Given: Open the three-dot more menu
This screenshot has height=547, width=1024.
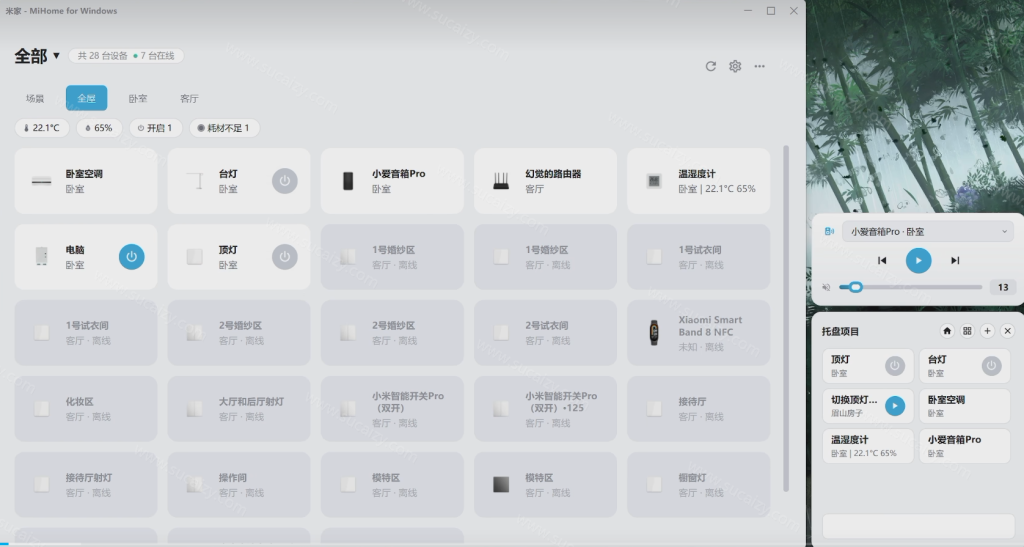Looking at the screenshot, I should pos(759,66).
